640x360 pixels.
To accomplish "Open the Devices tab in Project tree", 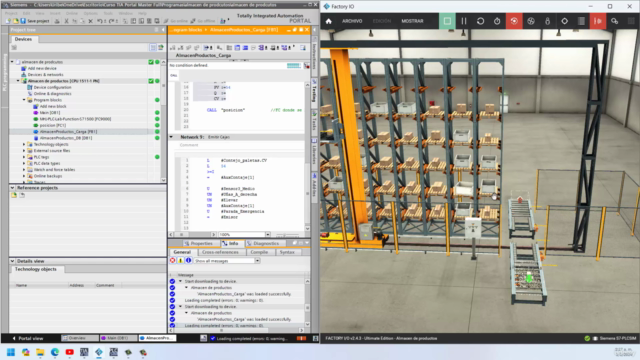I will click(x=23, y=39).
